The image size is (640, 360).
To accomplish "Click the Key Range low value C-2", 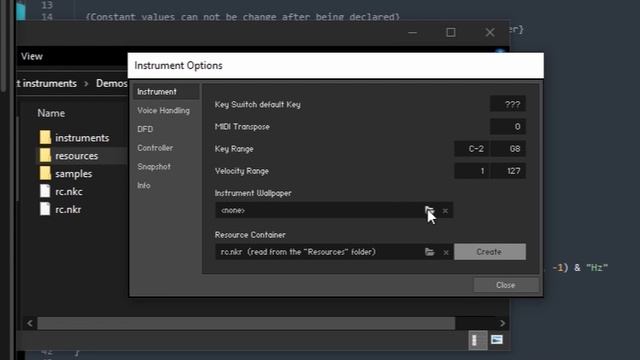I will (472, 149).
